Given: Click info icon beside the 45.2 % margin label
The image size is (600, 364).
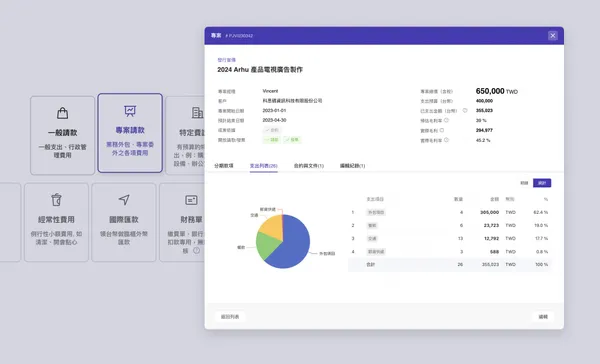Looking at the screenshot, I should [x=446, y=140].
